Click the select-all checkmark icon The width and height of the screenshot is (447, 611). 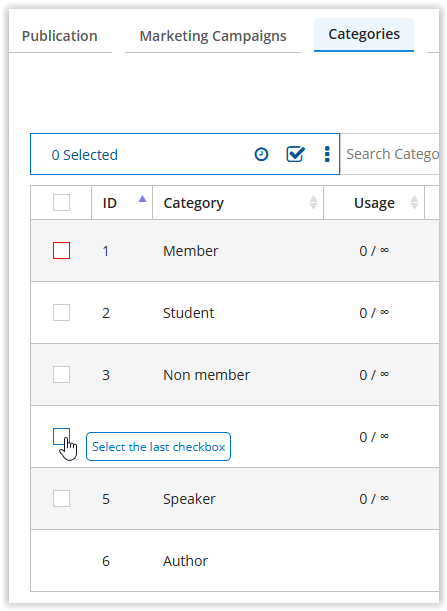295,154
